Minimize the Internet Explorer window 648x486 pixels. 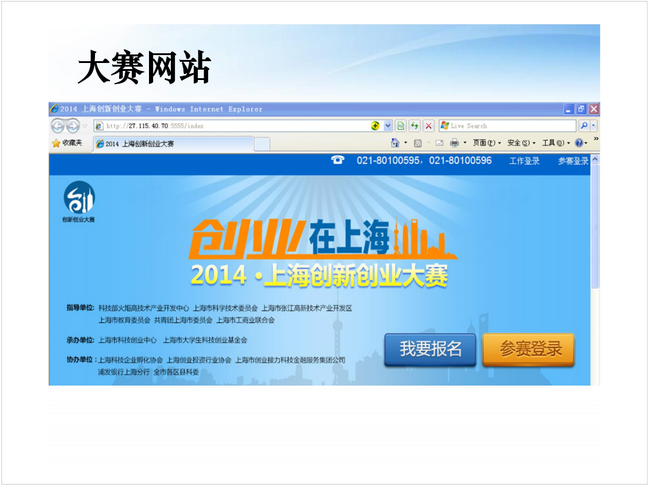[569, 109]
